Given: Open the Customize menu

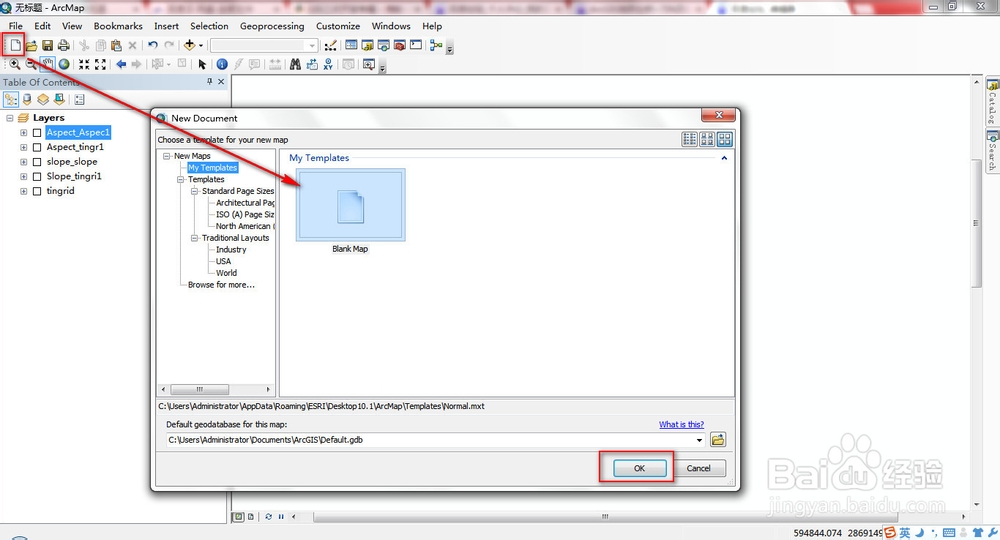Looking at the screenshot, I should pyautogui.click(x=338, y=26).
